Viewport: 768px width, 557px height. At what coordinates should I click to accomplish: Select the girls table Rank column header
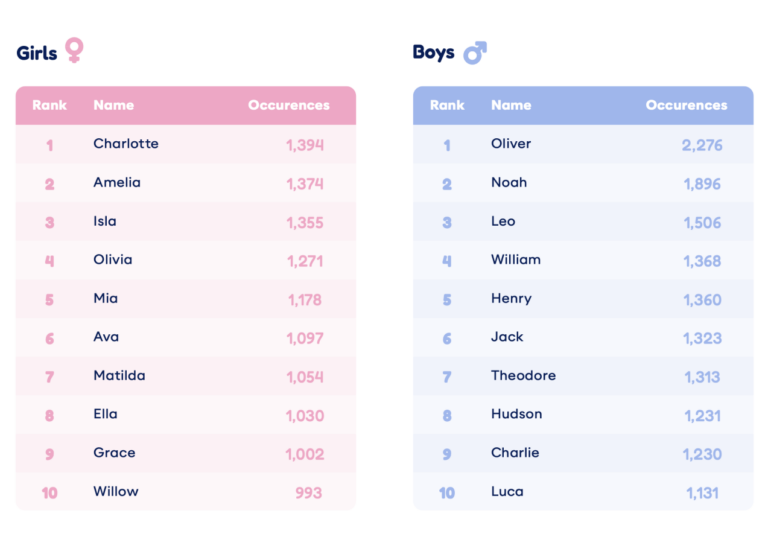pos(49,105)
